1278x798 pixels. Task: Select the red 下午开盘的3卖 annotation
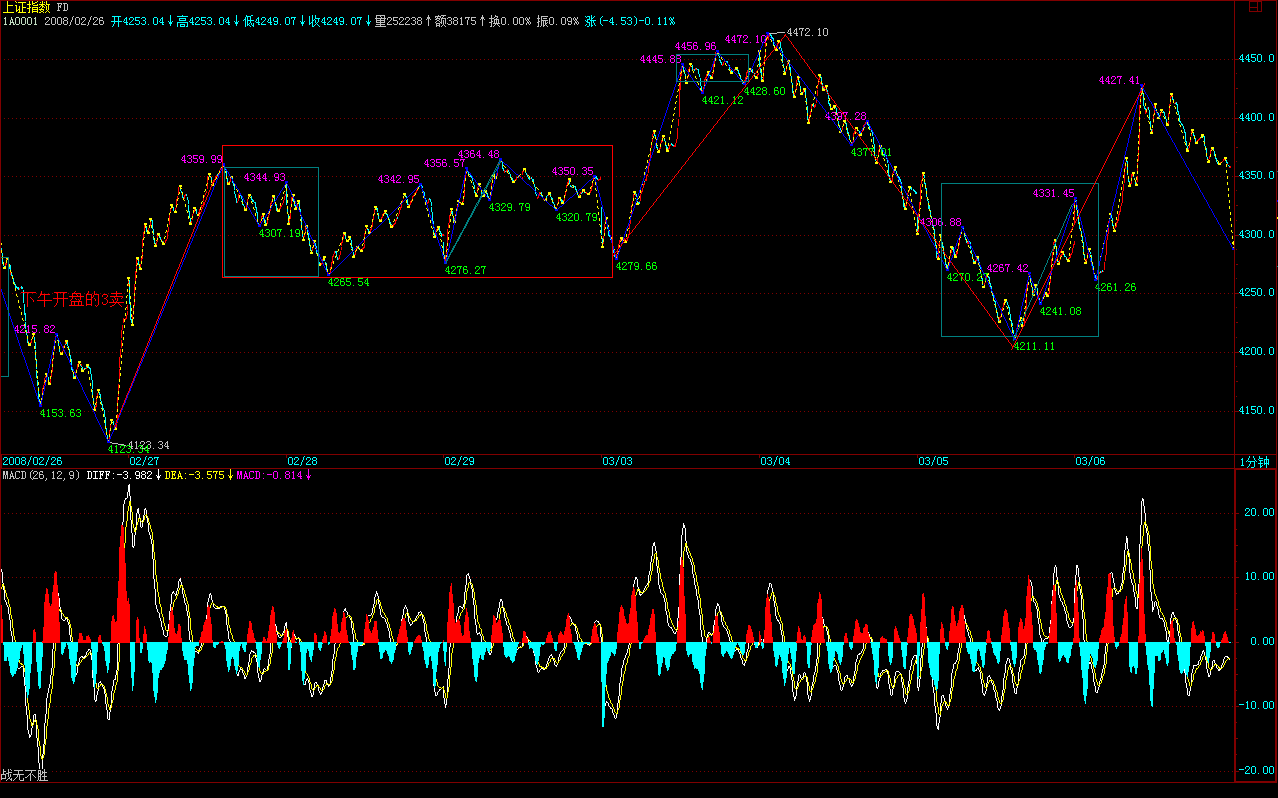[74, 298]
